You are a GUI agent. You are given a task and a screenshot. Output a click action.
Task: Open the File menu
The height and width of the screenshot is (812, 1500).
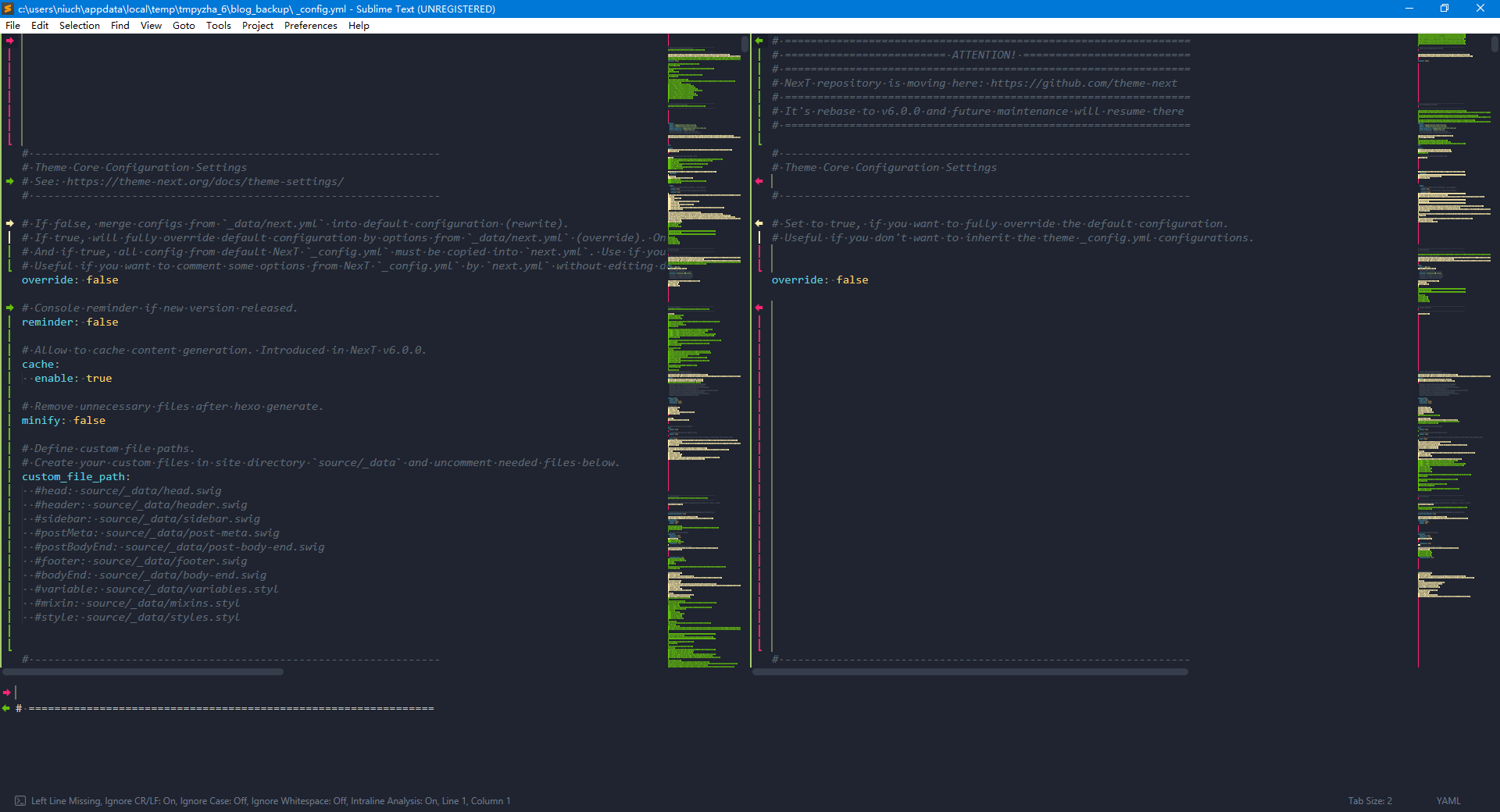point(12,25)
